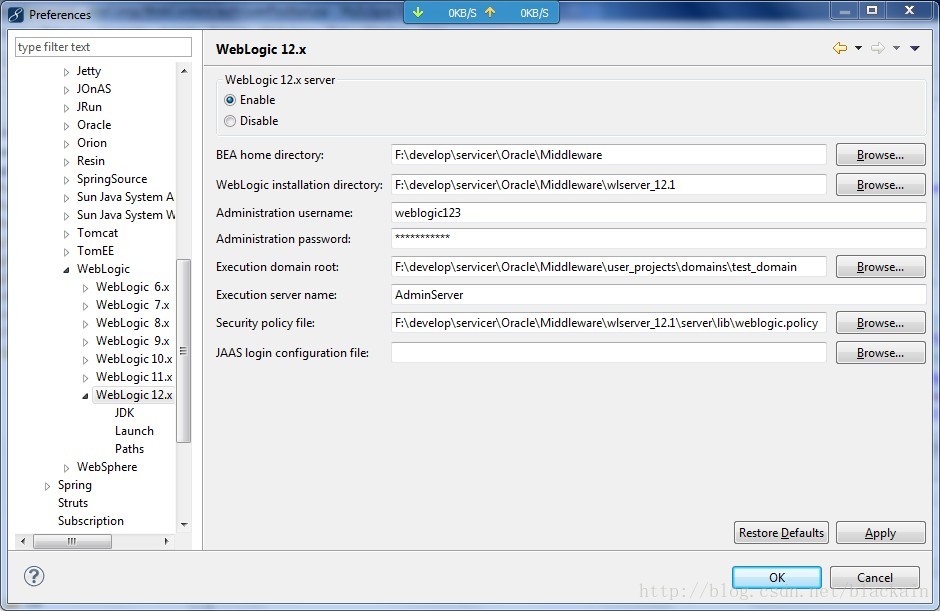The image size is (940, 611).
Task: Select Sun Java System A entry
Action: (x=125, y=197)
